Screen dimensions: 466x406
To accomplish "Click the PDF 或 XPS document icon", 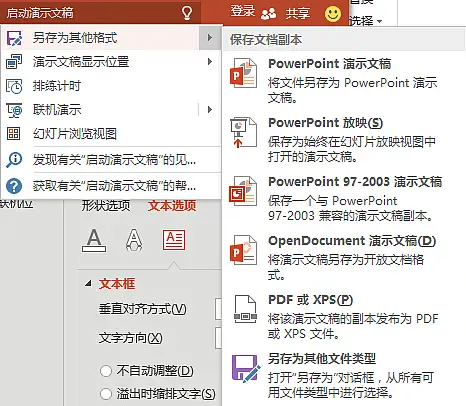I will tap(245, 309).
